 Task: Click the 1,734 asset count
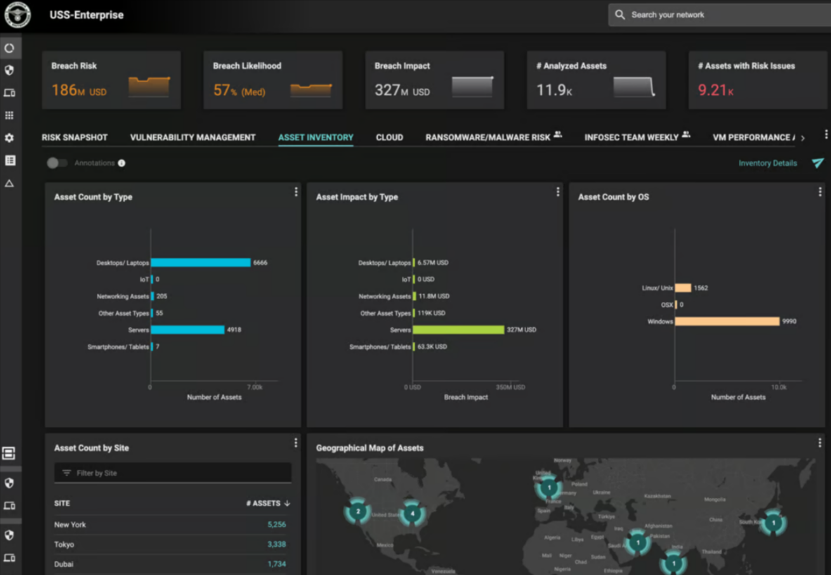pyautogui.click(x=277, y=564)
